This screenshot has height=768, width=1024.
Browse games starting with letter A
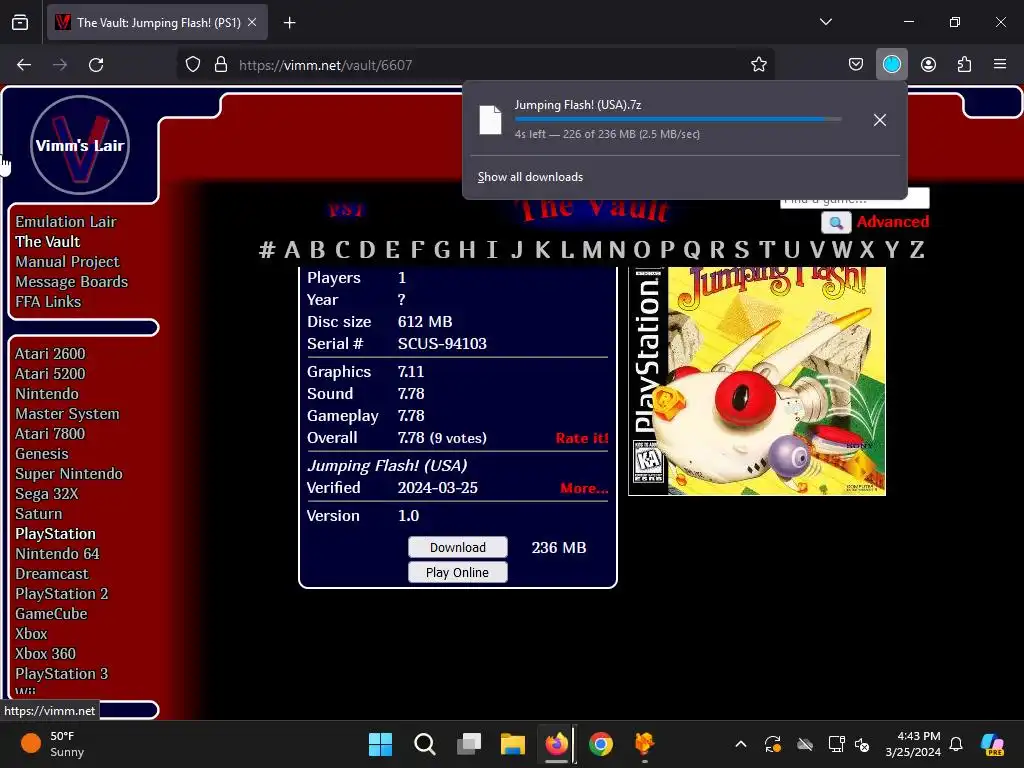[292, 249]
